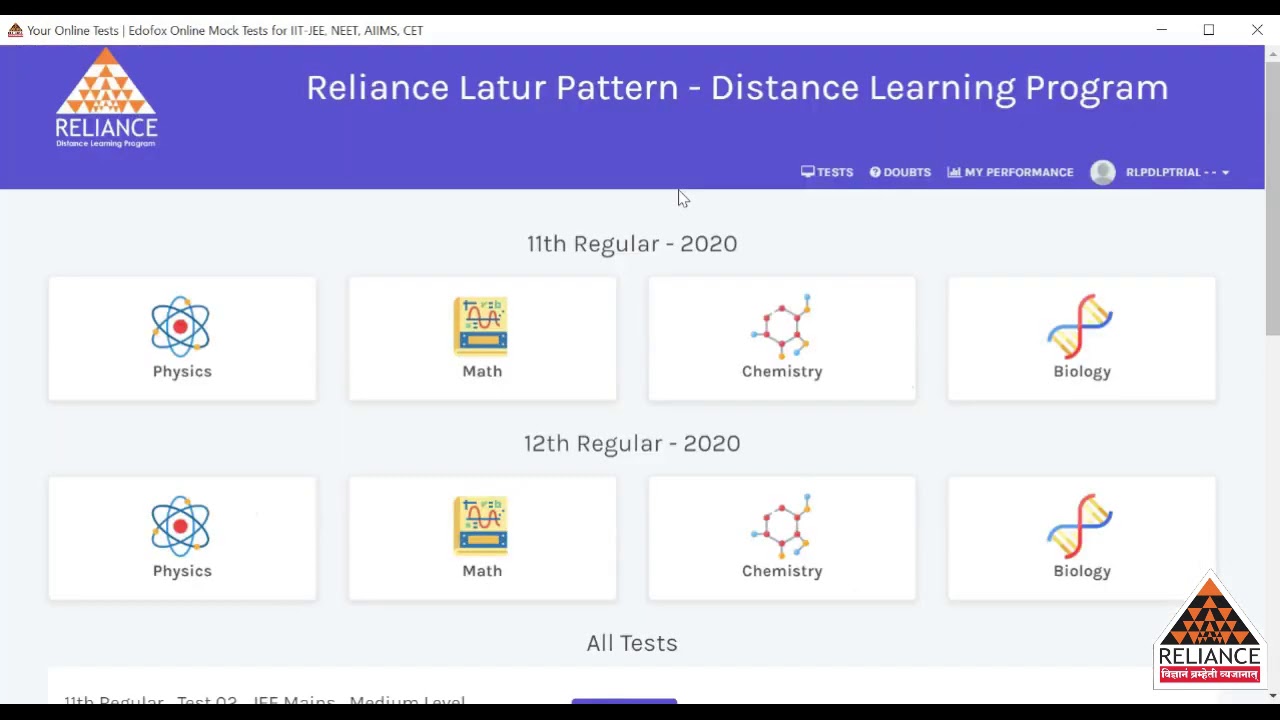The image size is (1280, 720).
Task: Open the 11th Regular Biology DNA icon
Action: (x=1080, y=326)
